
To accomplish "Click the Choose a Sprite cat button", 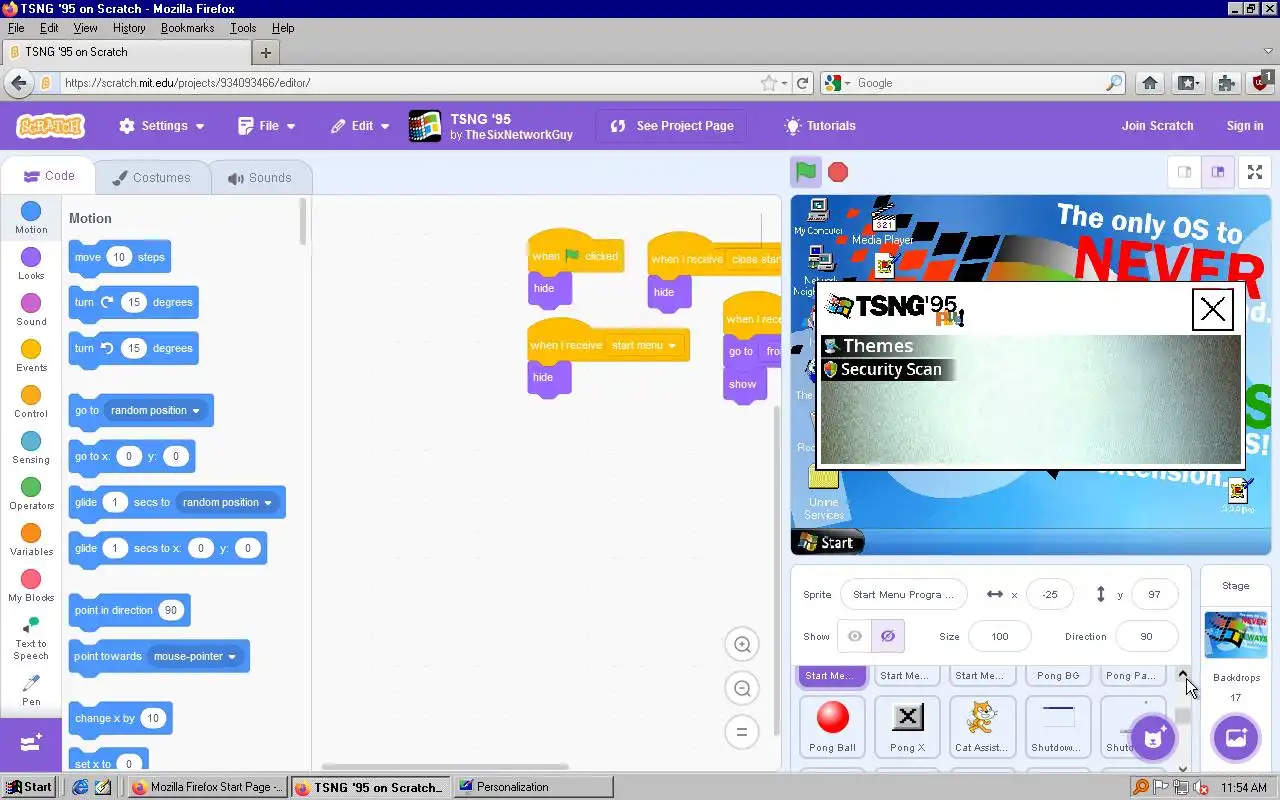I will coord(1153,739).
